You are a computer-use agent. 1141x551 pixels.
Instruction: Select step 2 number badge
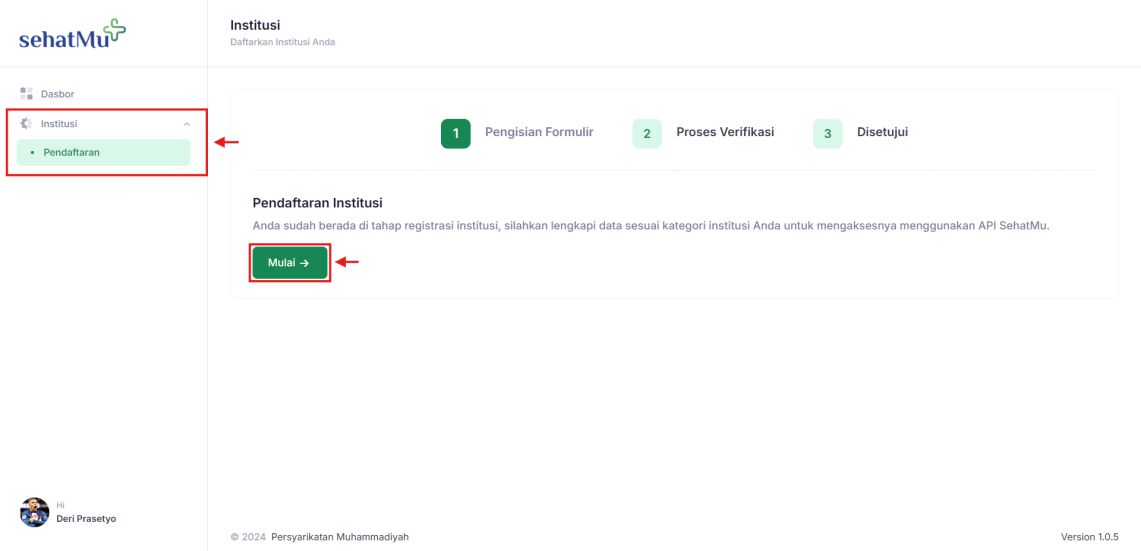tap(647, 134)
